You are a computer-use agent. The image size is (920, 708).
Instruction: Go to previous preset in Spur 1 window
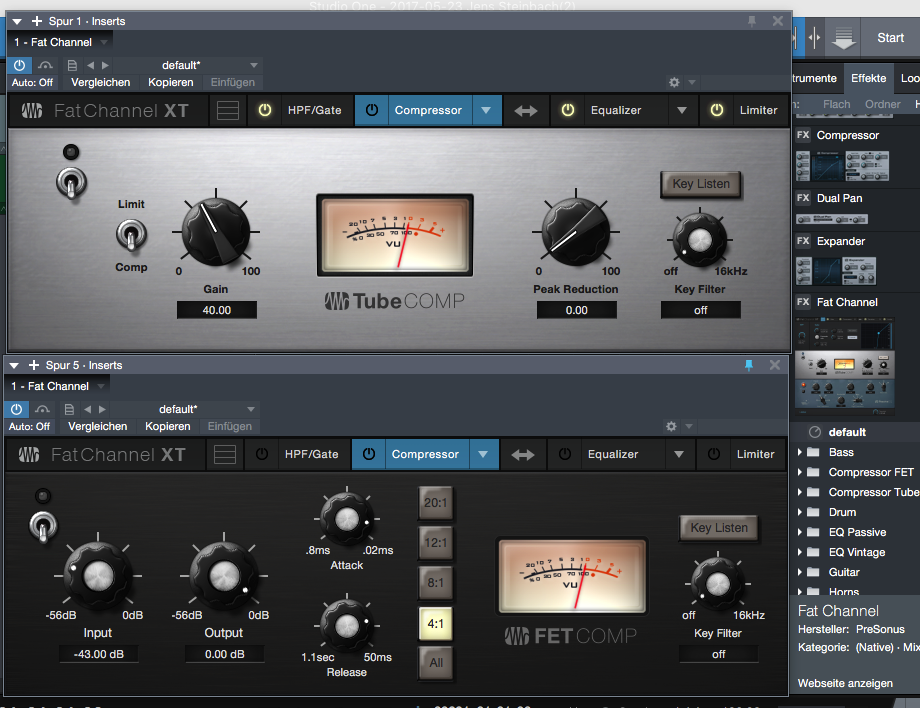click(x=90, y=65)
